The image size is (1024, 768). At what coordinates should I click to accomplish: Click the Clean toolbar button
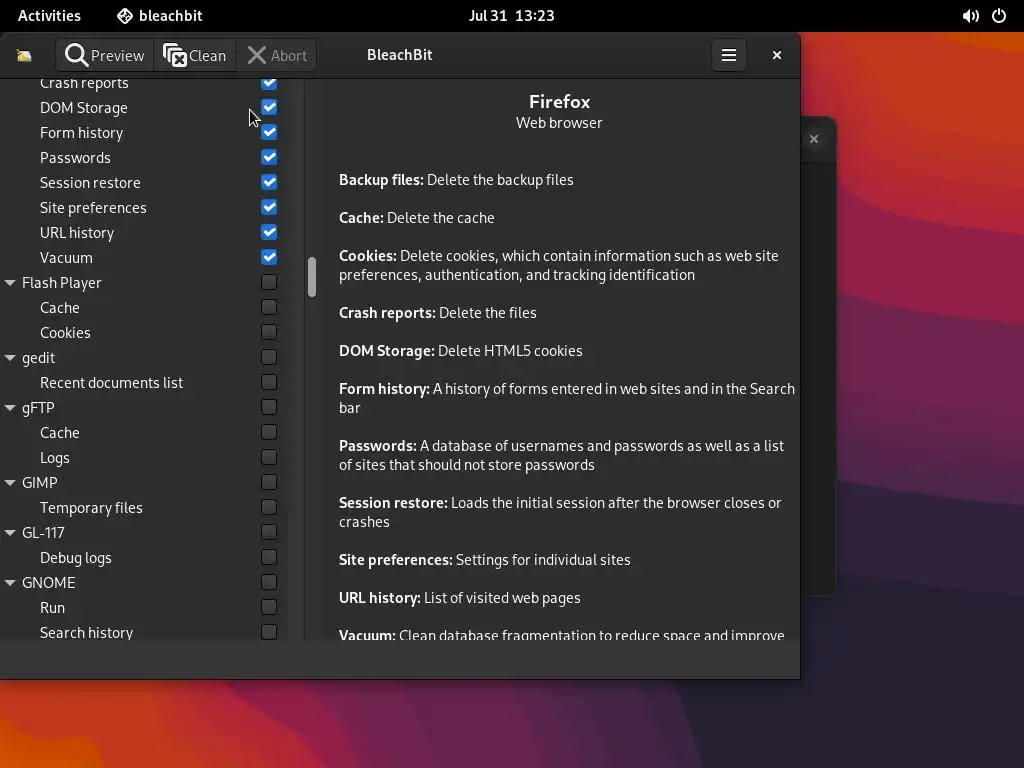pyautogui.click(x=195, y=56)
